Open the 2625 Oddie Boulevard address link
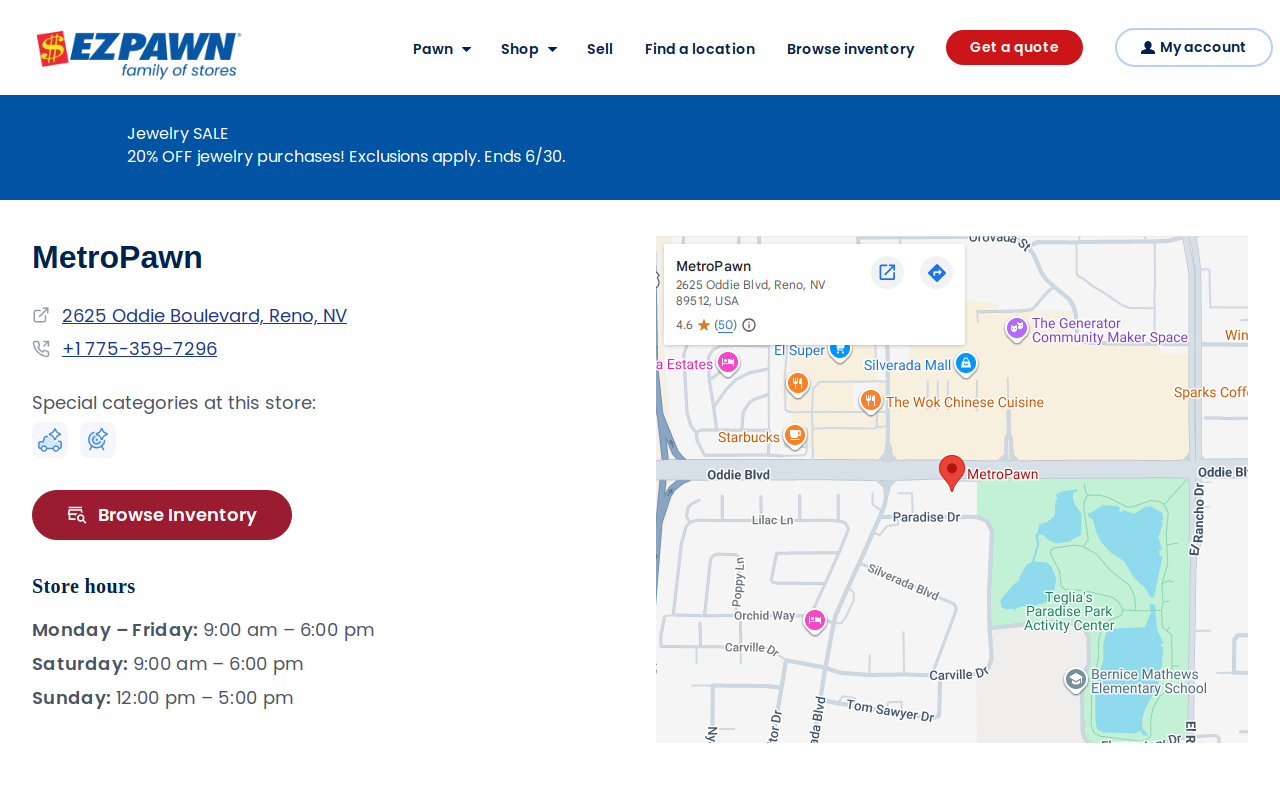The image size is (1280, 800). point(204,316)
